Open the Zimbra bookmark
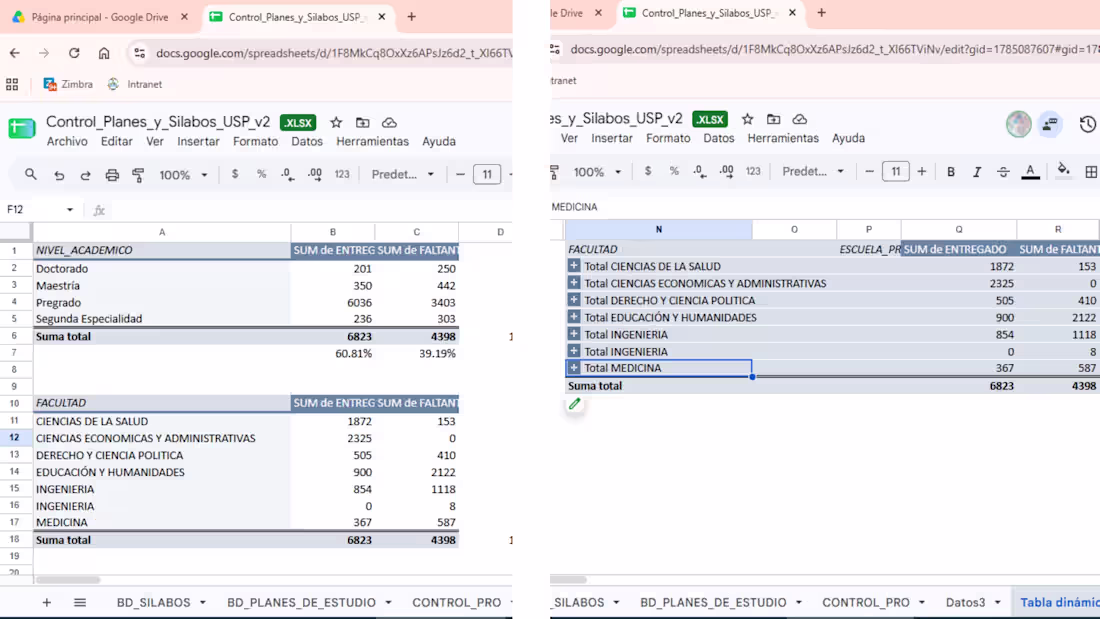Image resolution: width=1100 pixels, height=619 pixels. coord(68,84)
